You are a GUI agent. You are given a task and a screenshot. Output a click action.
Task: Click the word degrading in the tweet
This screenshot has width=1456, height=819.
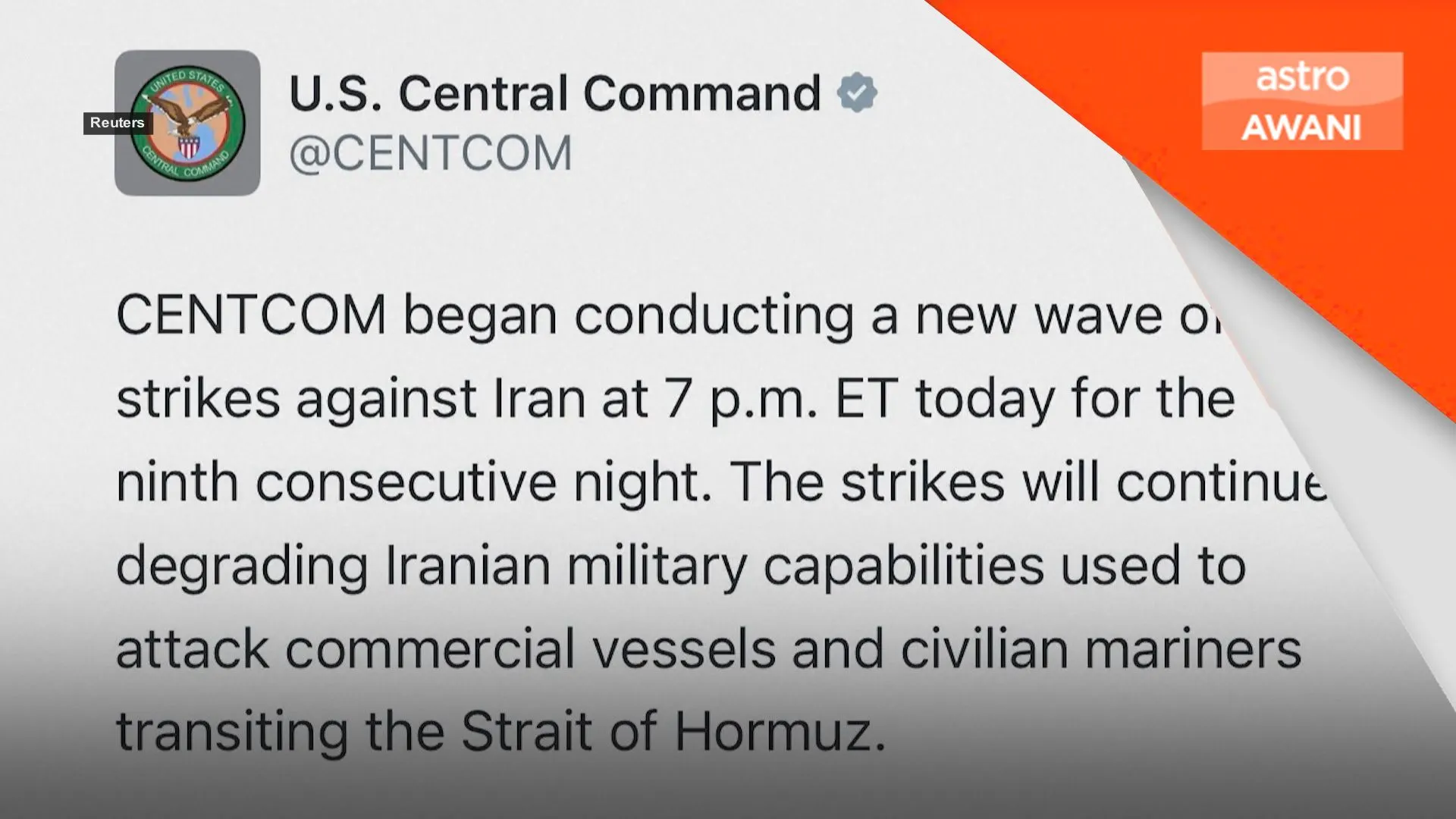[x=243, y=566]
